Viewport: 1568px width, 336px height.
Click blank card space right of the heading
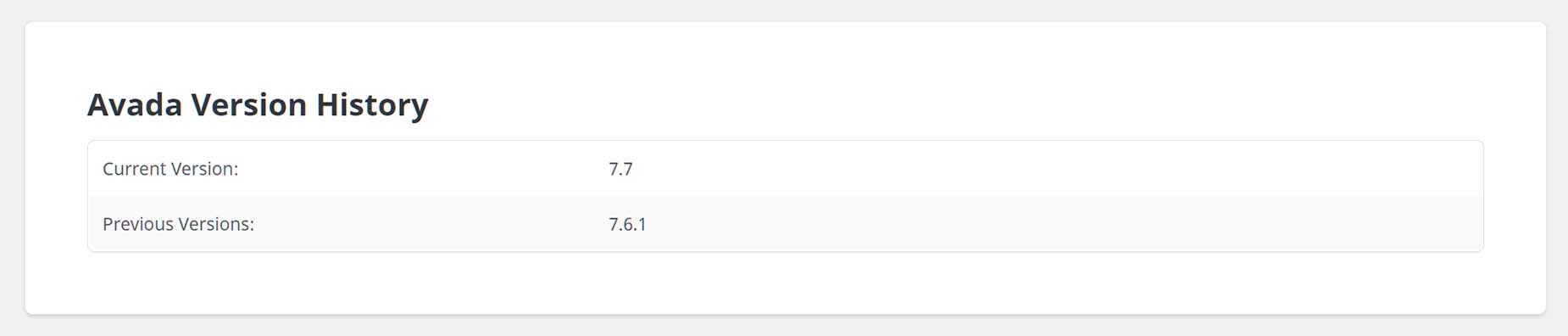958,105
